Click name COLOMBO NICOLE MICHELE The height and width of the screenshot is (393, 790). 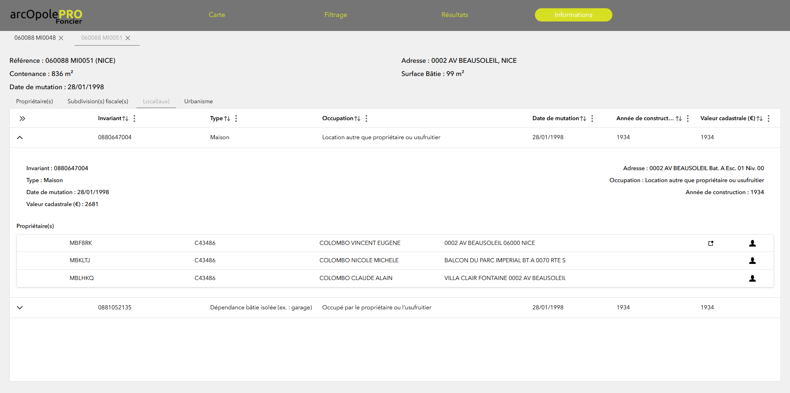359,261
